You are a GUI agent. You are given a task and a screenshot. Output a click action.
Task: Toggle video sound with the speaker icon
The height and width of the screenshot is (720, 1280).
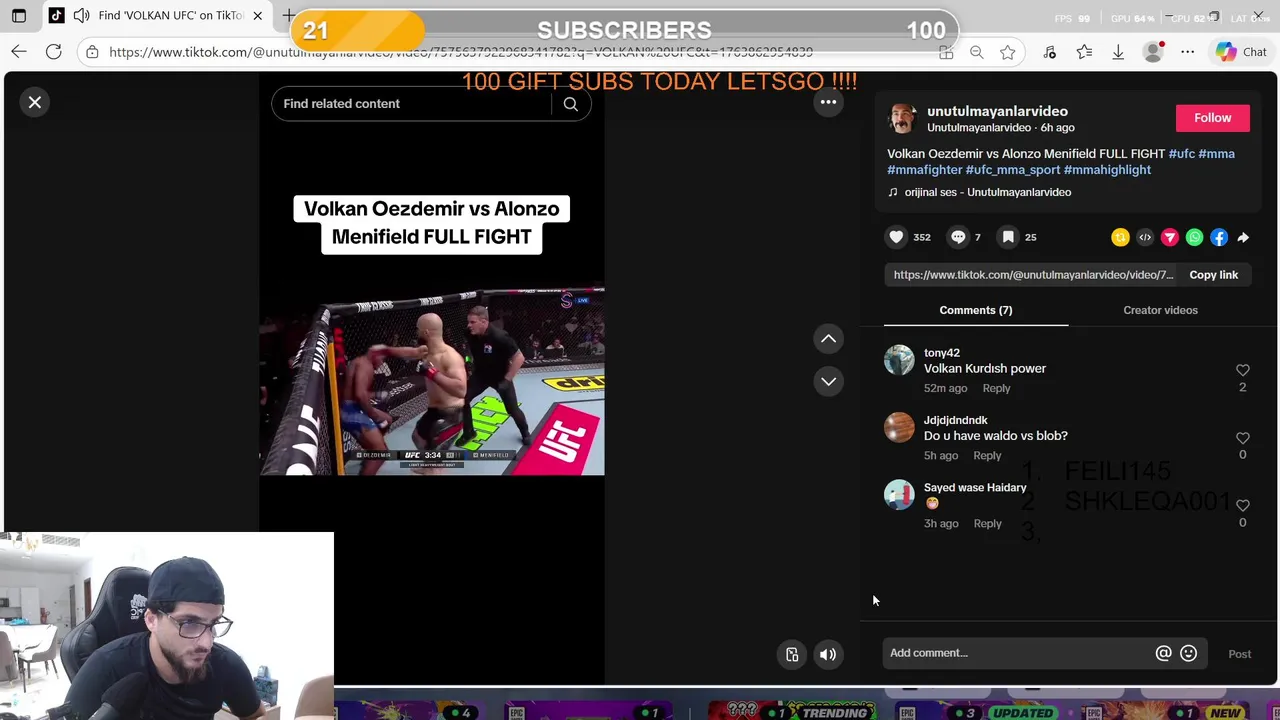828,654
